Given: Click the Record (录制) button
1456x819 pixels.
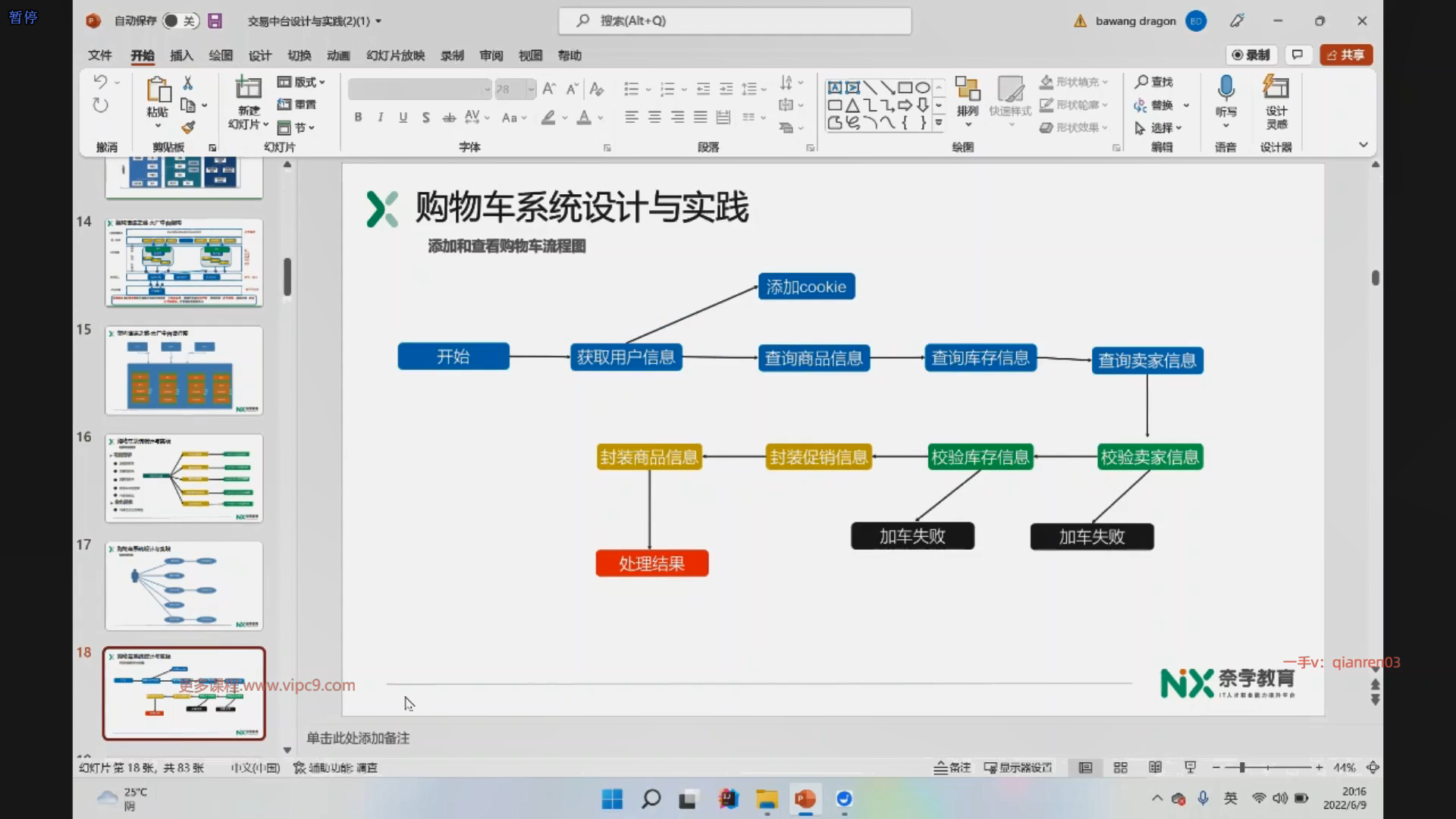Looking at the screenshot, I should [1251, 55].
